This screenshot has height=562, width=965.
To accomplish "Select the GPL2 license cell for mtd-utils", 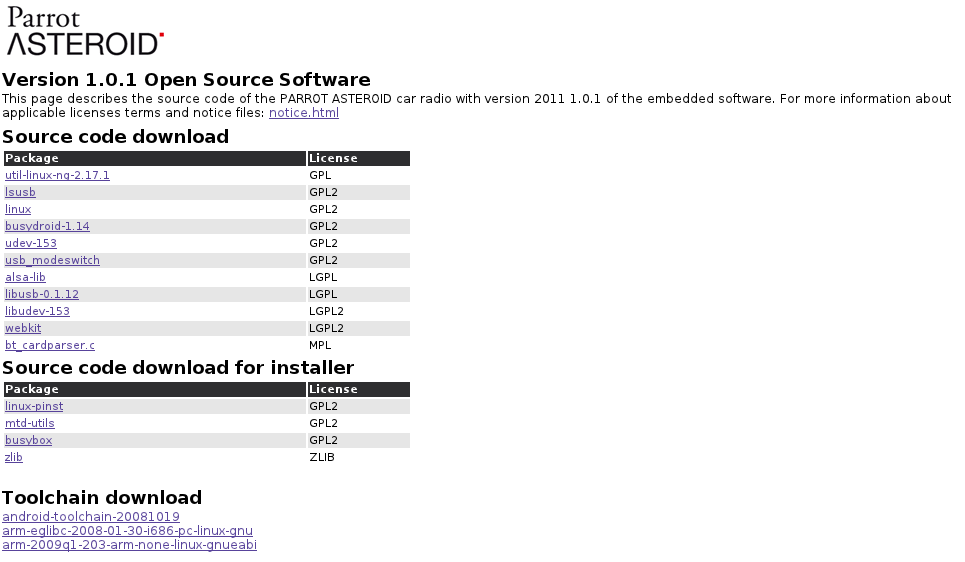I will point(359,424).
